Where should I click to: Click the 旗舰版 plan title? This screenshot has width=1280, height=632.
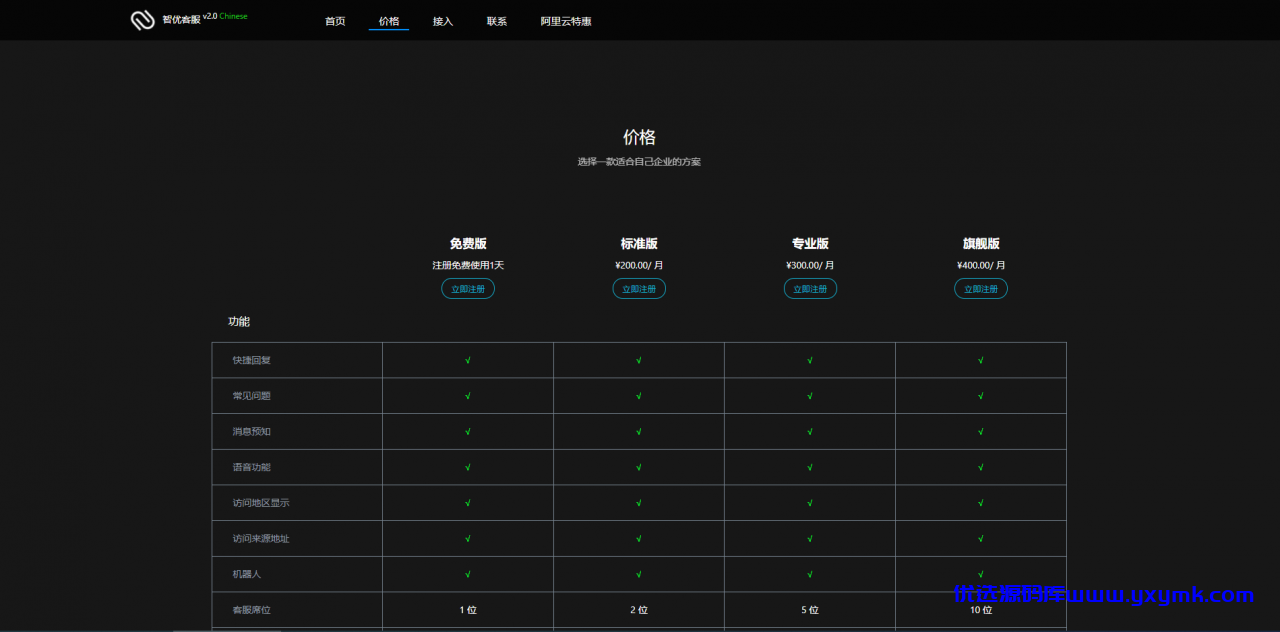tap(981, 244)
